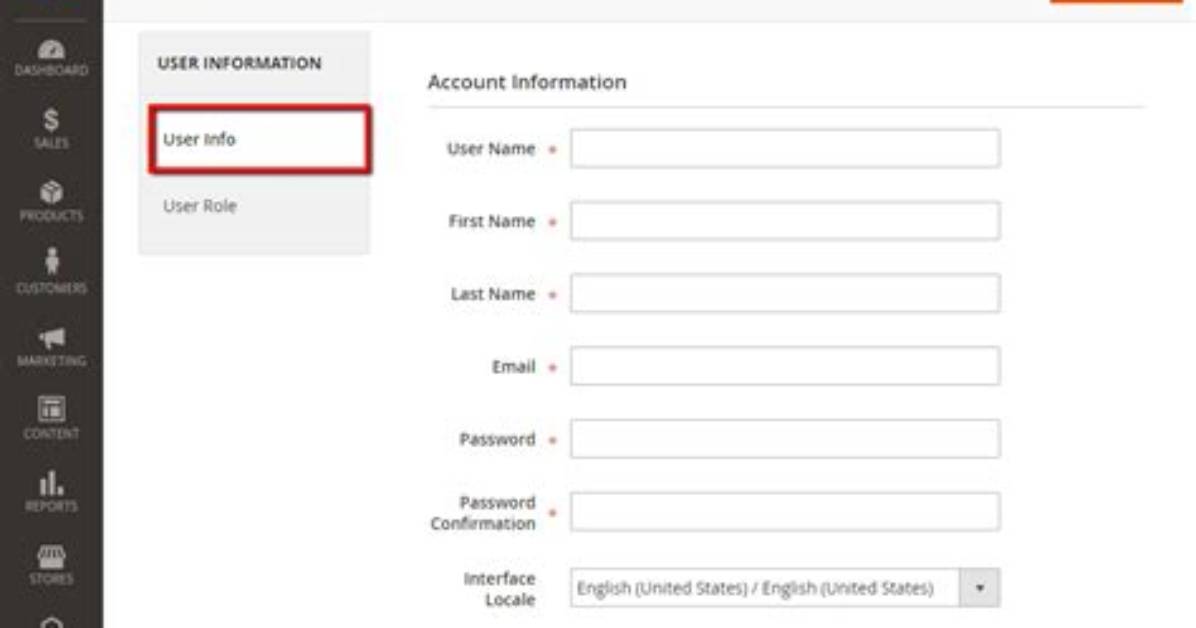The height and width of the screenshot is (628, 1196).
Task: Open the Stores storefront icon
Action: (51, 556)
